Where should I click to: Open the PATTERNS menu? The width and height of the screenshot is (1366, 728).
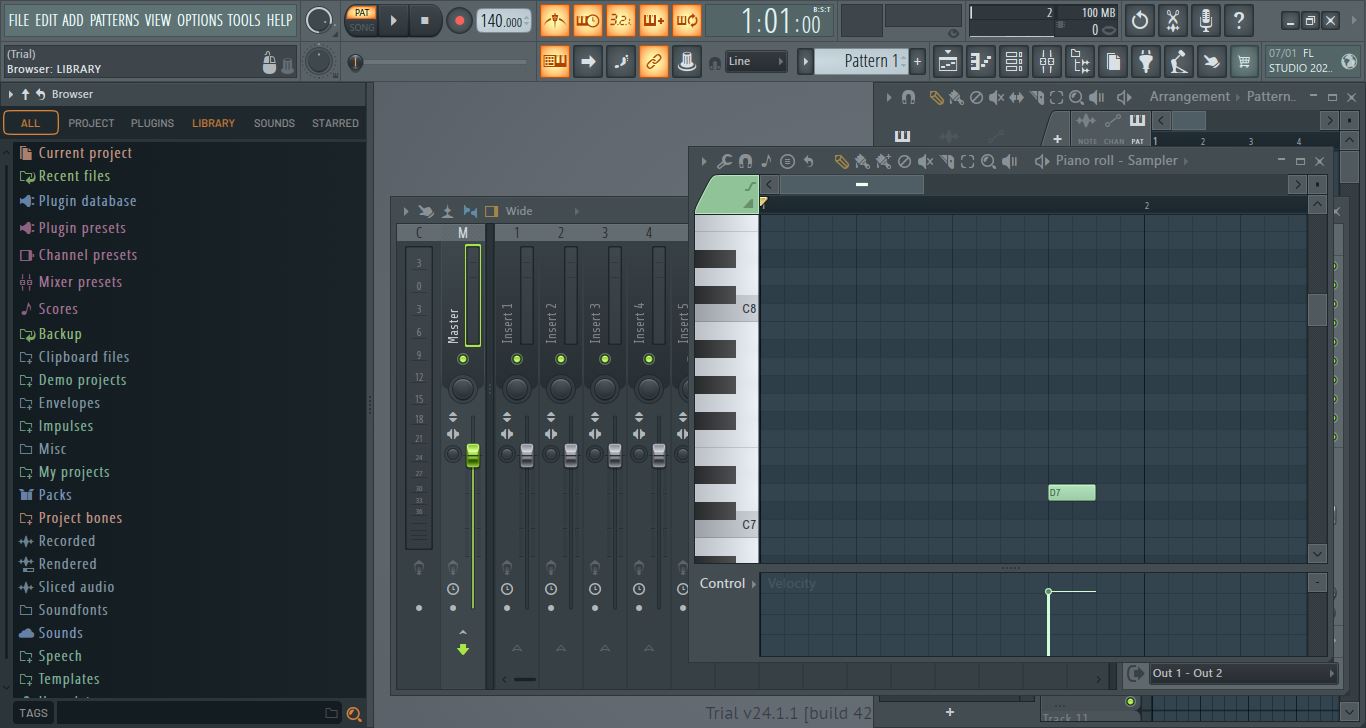pos(114,20)
